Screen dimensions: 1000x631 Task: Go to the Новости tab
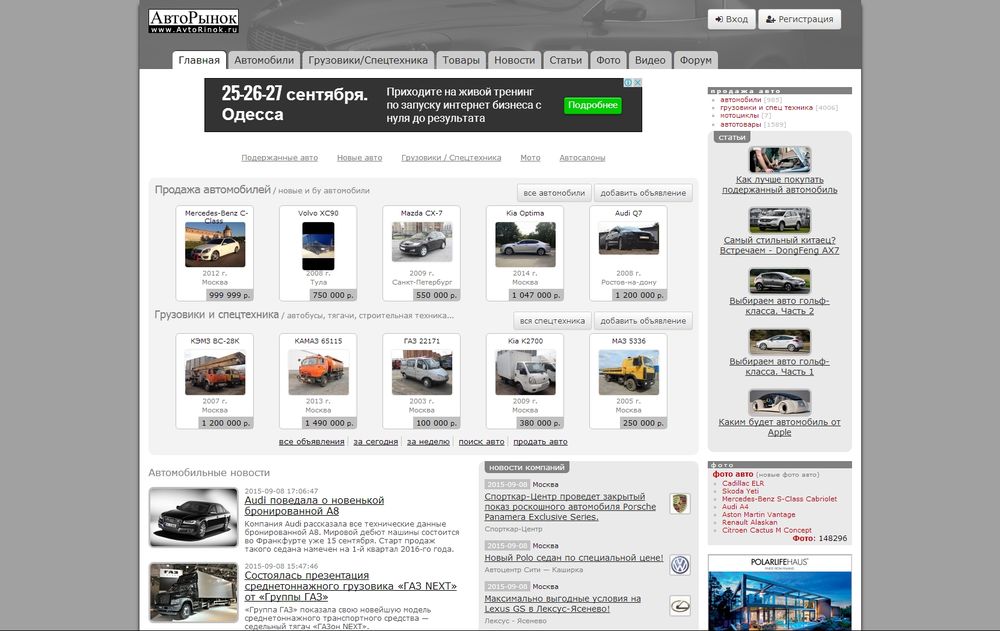[515, 60]
